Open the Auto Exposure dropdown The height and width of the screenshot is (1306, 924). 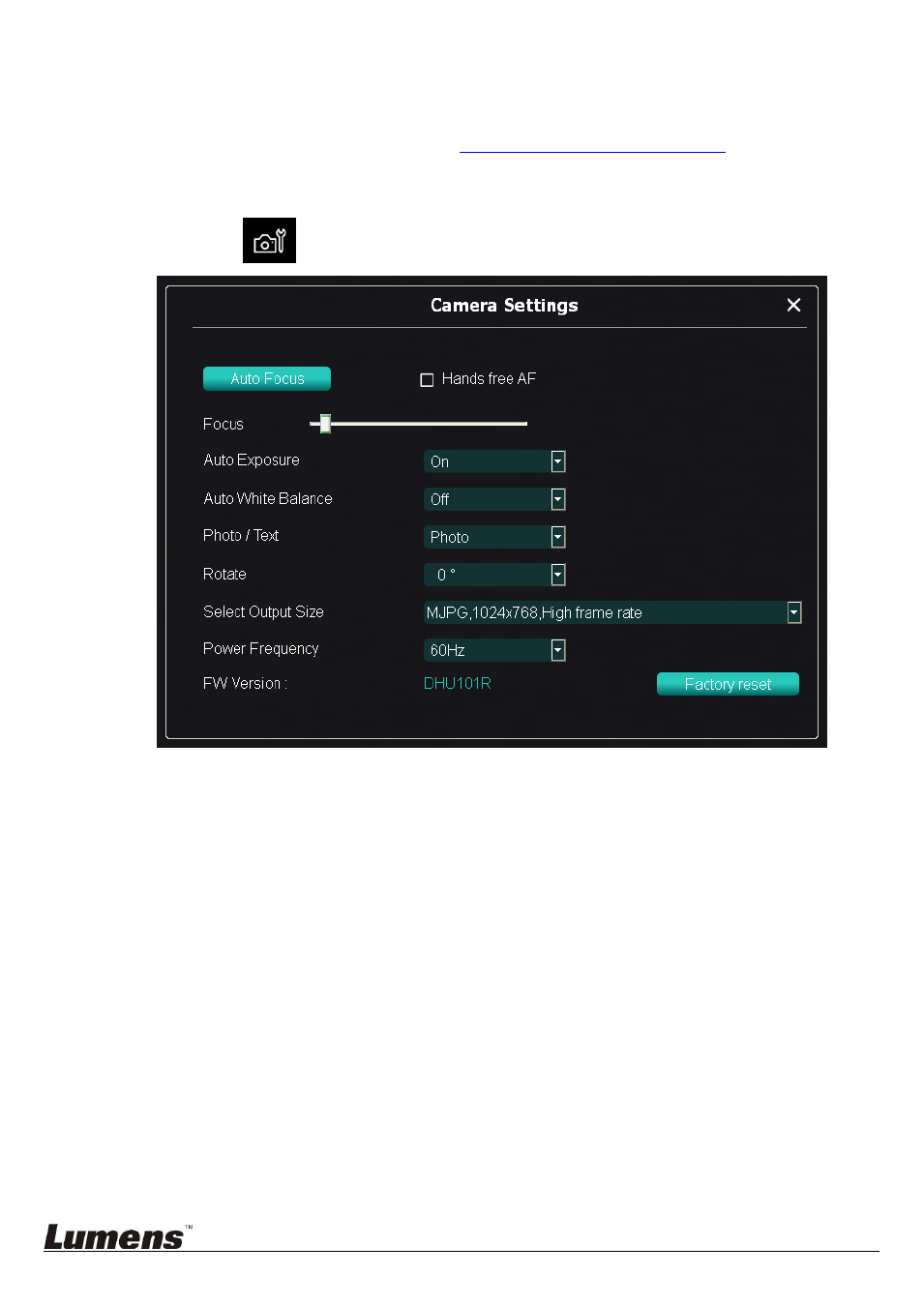[494, 461]
